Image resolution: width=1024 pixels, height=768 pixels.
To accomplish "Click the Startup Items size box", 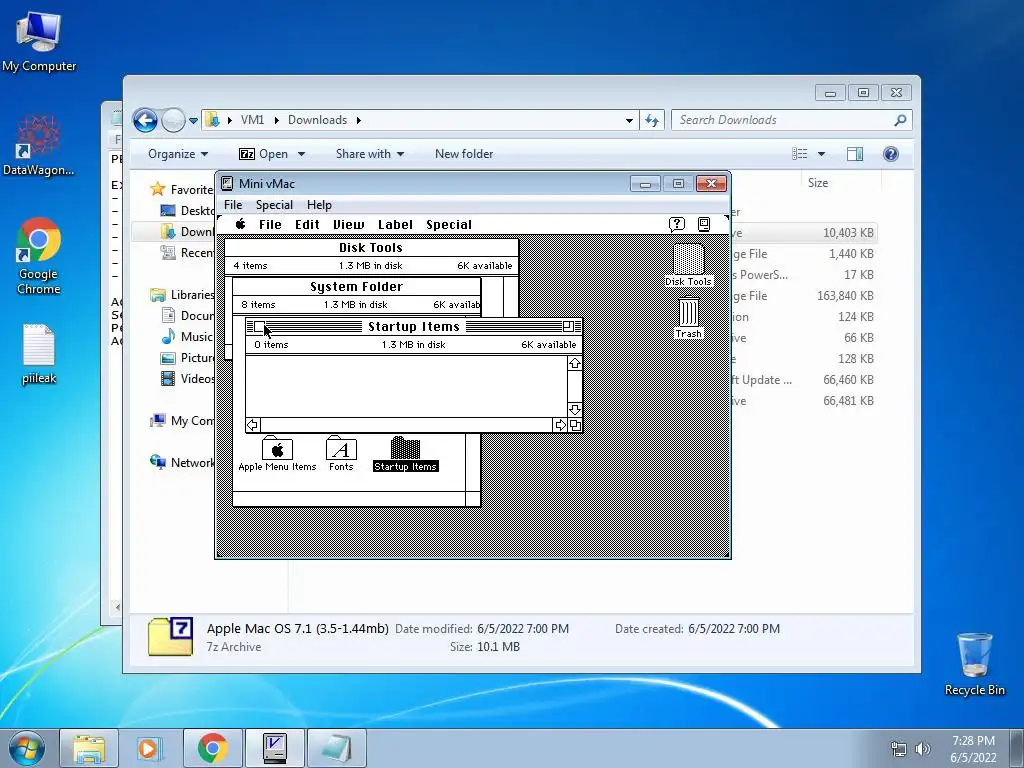I will (x=575, y=425).
